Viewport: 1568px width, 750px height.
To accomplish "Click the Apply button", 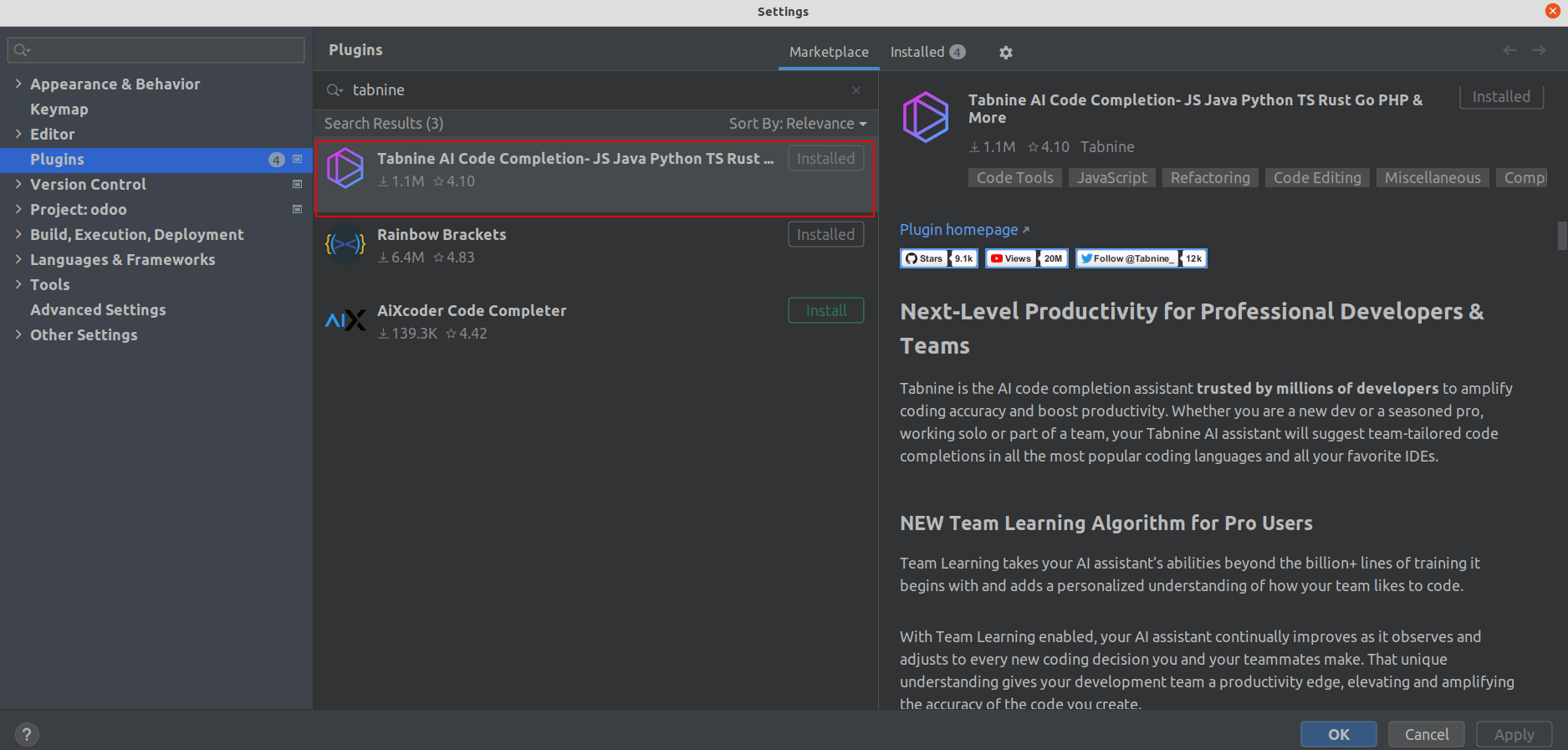I will 1514,734.
